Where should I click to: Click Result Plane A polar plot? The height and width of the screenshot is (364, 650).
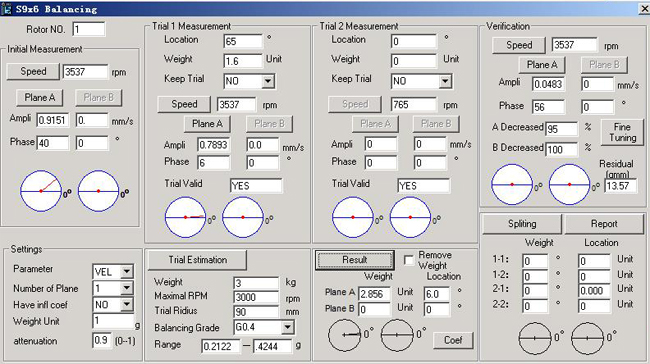click(344, 335)
